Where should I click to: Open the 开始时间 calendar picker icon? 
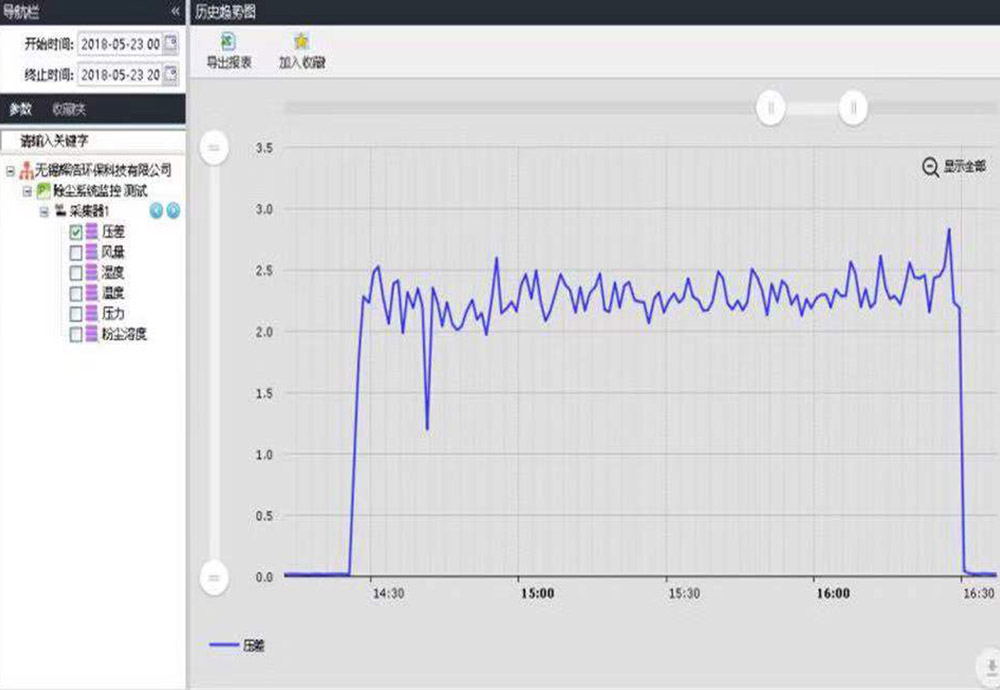pos(170,43)
